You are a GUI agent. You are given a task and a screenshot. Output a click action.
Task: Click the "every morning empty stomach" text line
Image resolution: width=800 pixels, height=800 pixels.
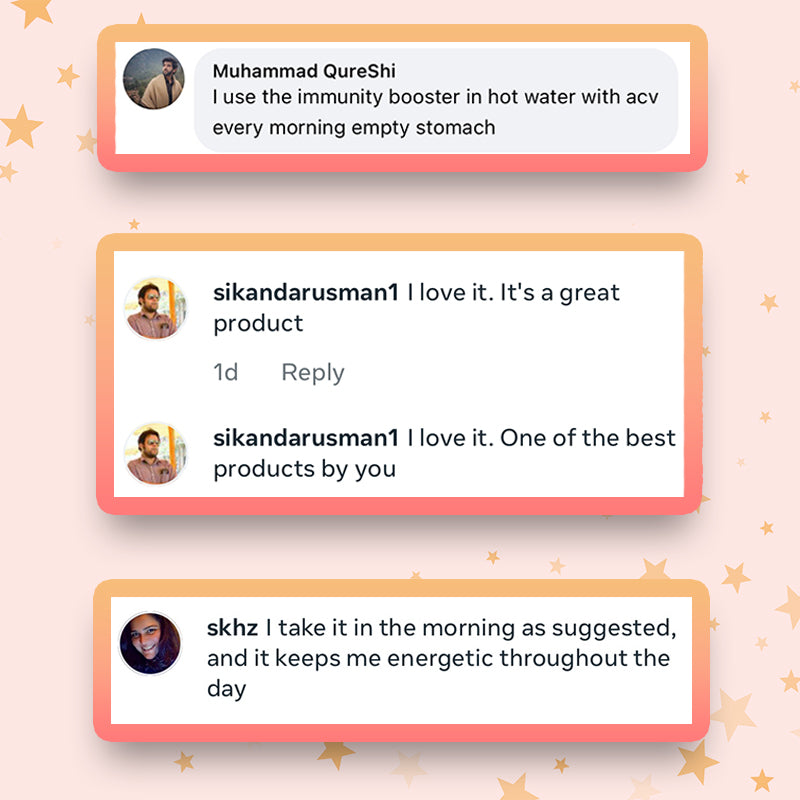click(x=354, y=127)
